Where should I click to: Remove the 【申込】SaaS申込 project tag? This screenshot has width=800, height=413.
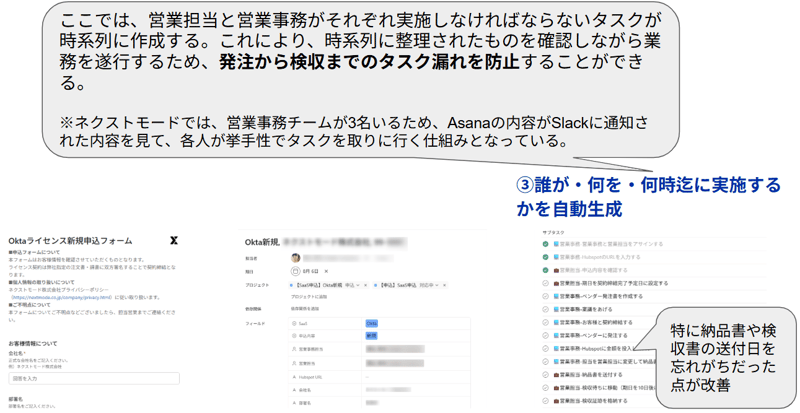click(445, 285)
